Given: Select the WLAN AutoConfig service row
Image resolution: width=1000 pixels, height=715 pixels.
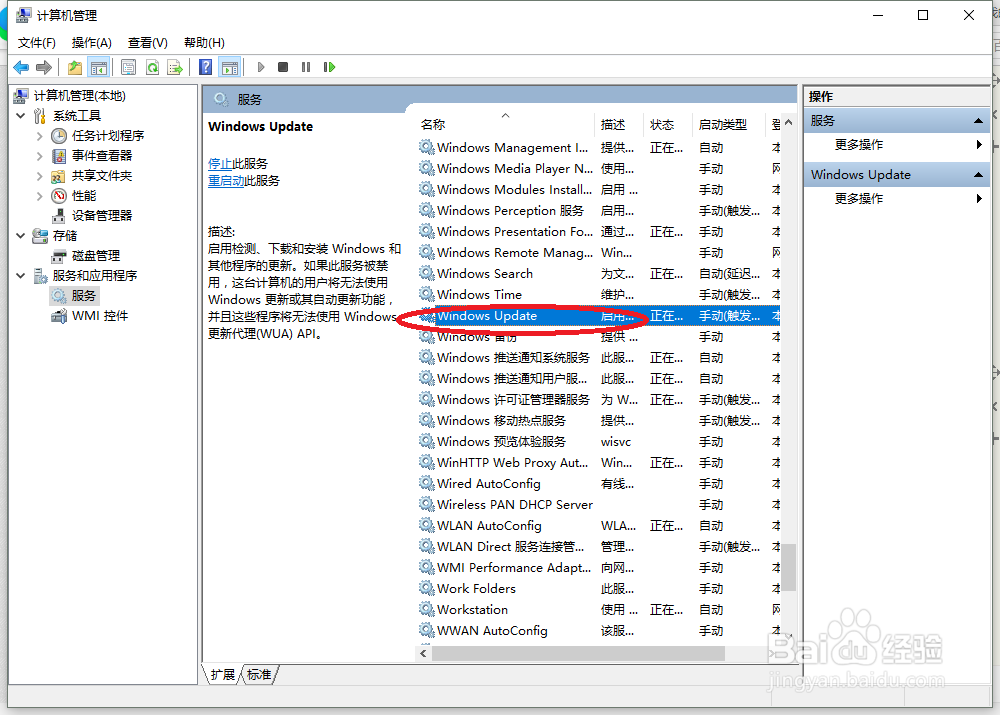Looking at the screenshot, I should (598, 526).
